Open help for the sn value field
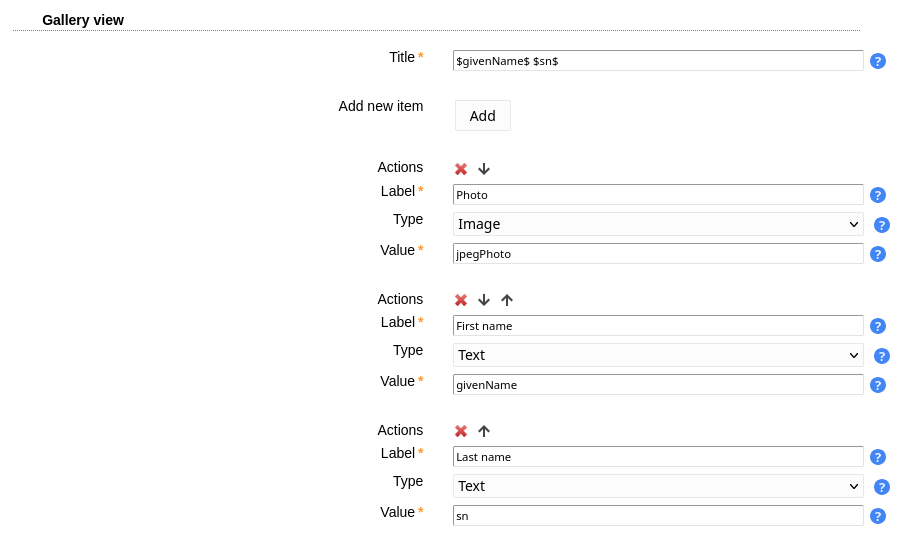 pyautogui.click(x=878, y=516)
